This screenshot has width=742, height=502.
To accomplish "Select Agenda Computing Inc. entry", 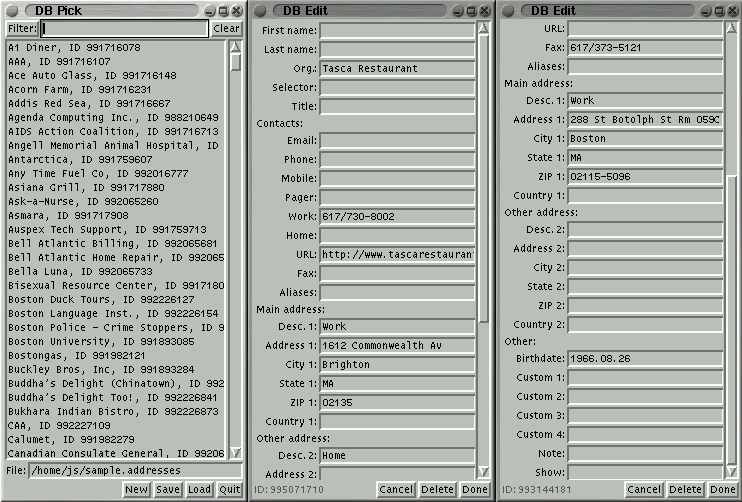I will tap(113, 117).
